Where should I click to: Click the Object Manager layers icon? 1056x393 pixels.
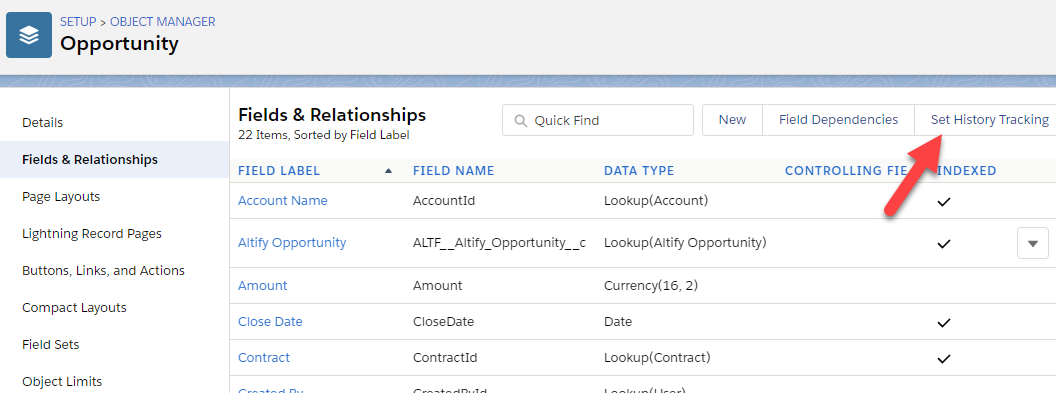tap(29, 34)
